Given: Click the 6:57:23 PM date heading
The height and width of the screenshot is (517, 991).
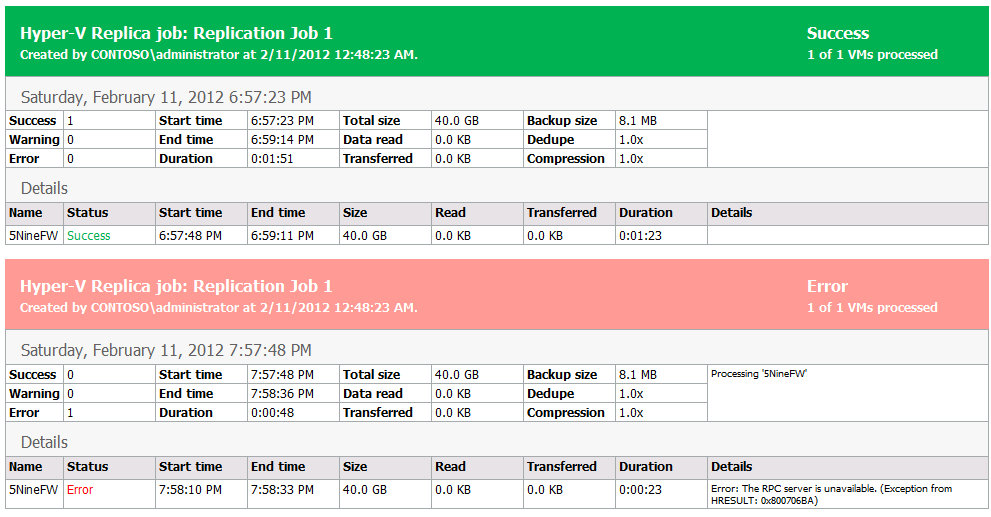Looking at the screenshot, I should (x=166, y=97).
